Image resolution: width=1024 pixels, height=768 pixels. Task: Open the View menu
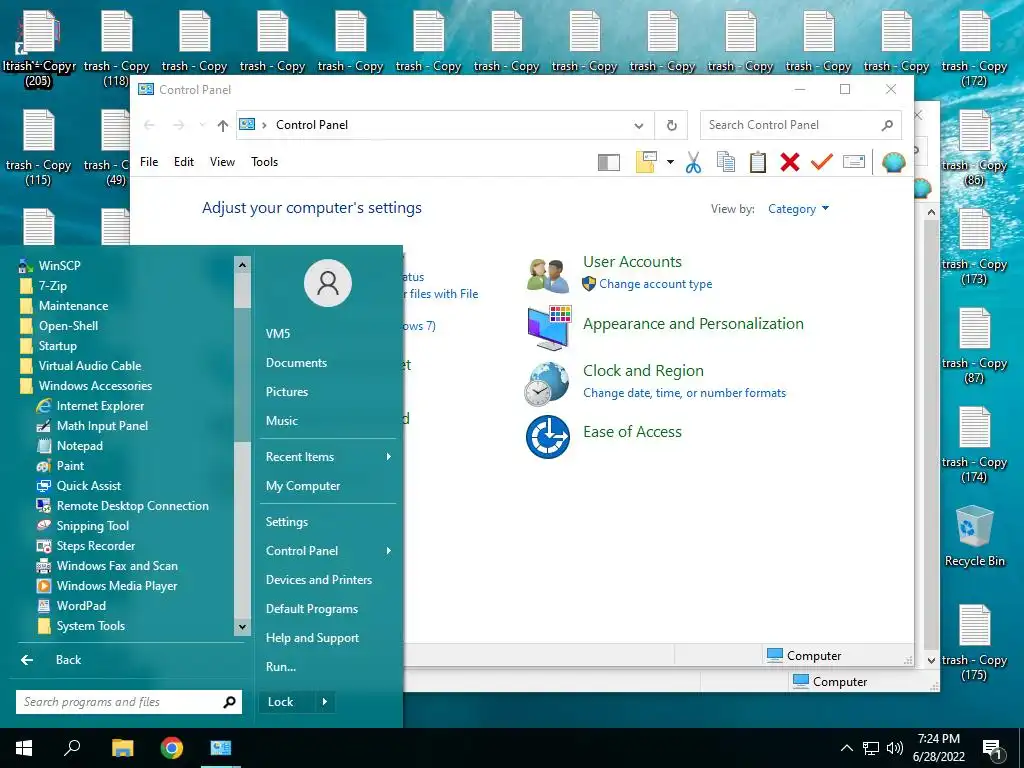pyautogui.click(x=222, y=162)
